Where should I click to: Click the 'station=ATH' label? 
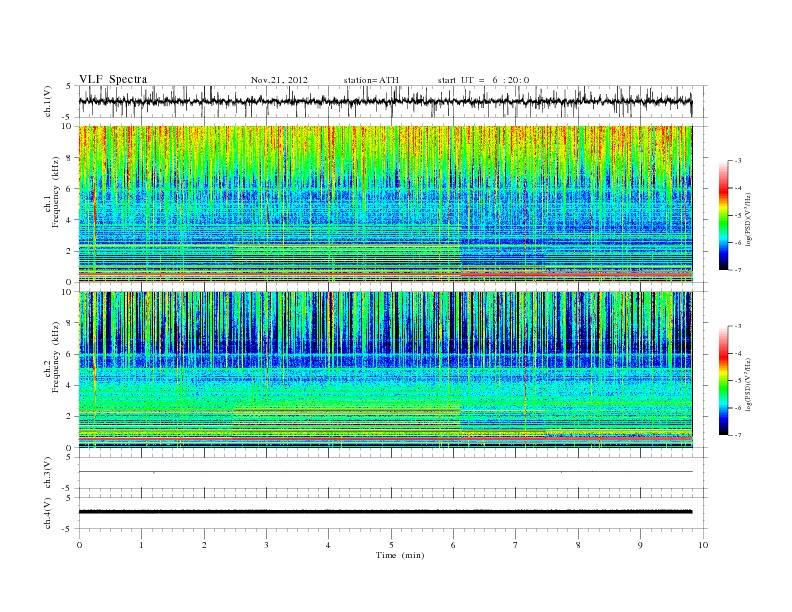pos(371,80)
